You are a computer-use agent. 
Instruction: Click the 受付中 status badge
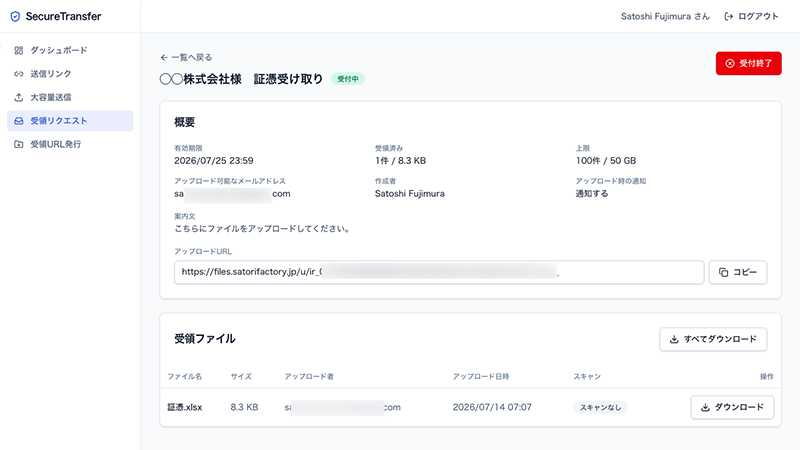[x=348, y=79]
